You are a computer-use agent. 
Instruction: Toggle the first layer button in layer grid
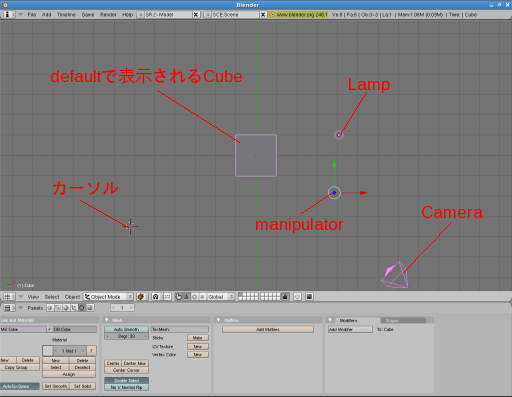click(x=240, y=295)
